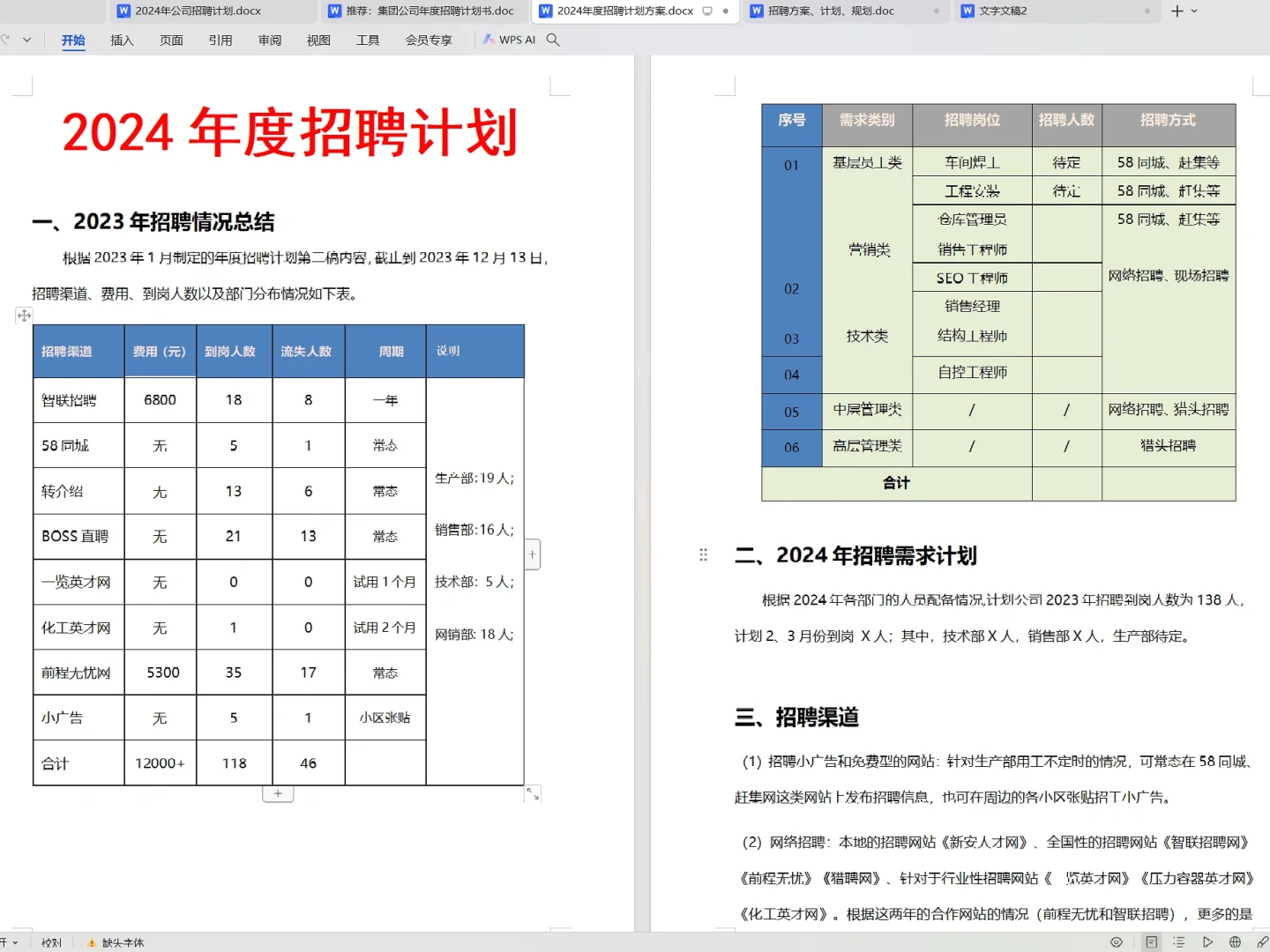The width and height of the screenshot is (1270, 952).
Task: Click the 2024 年度招聘计划 title text
Action: click(x=289, y=133)
